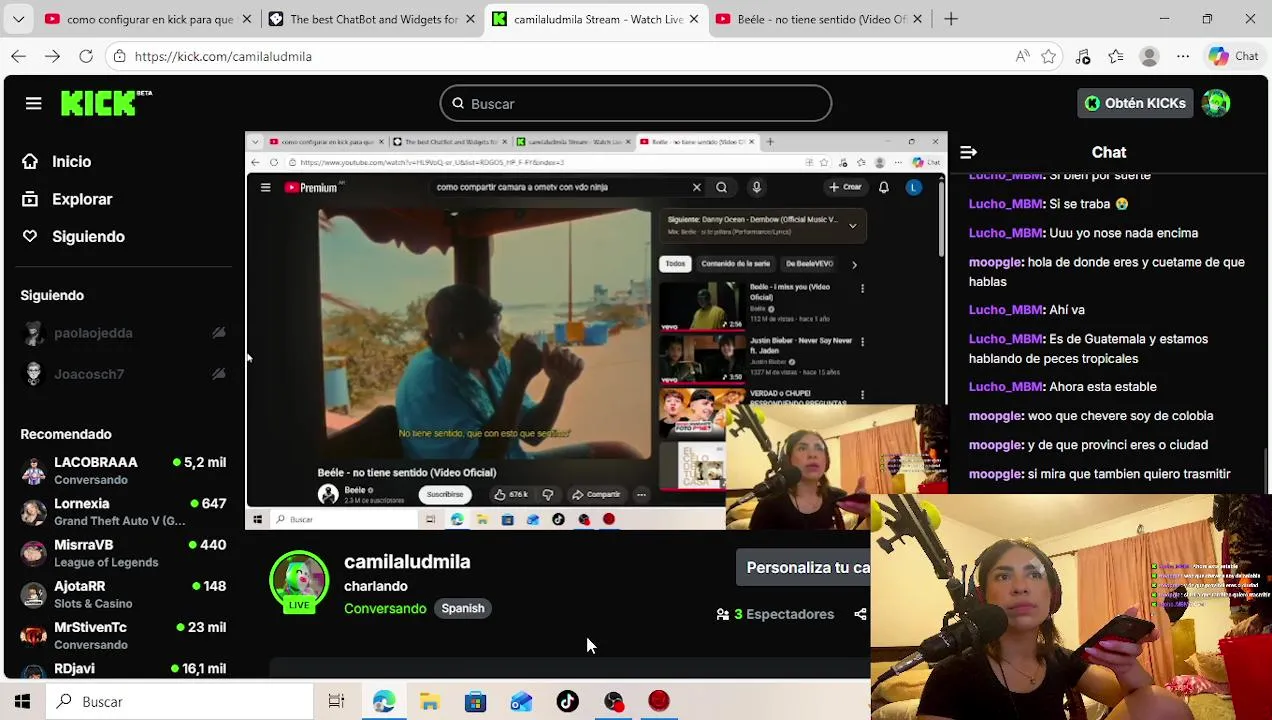Open Edge settings and more menu
The image size is (1272, 720).
[x=1183, y=56]
